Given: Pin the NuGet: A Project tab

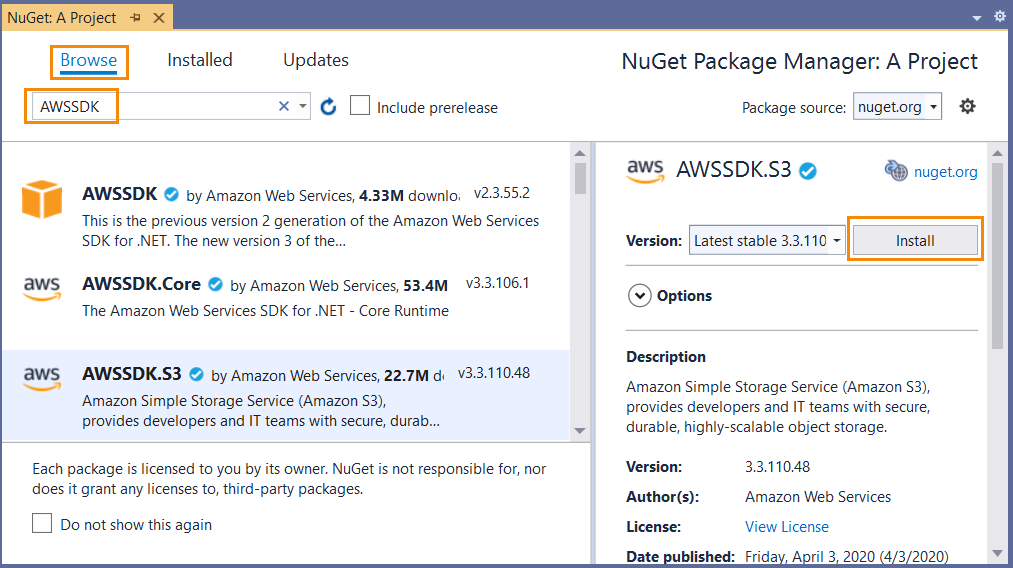Looking at the screenshot, I should [135, 17].
